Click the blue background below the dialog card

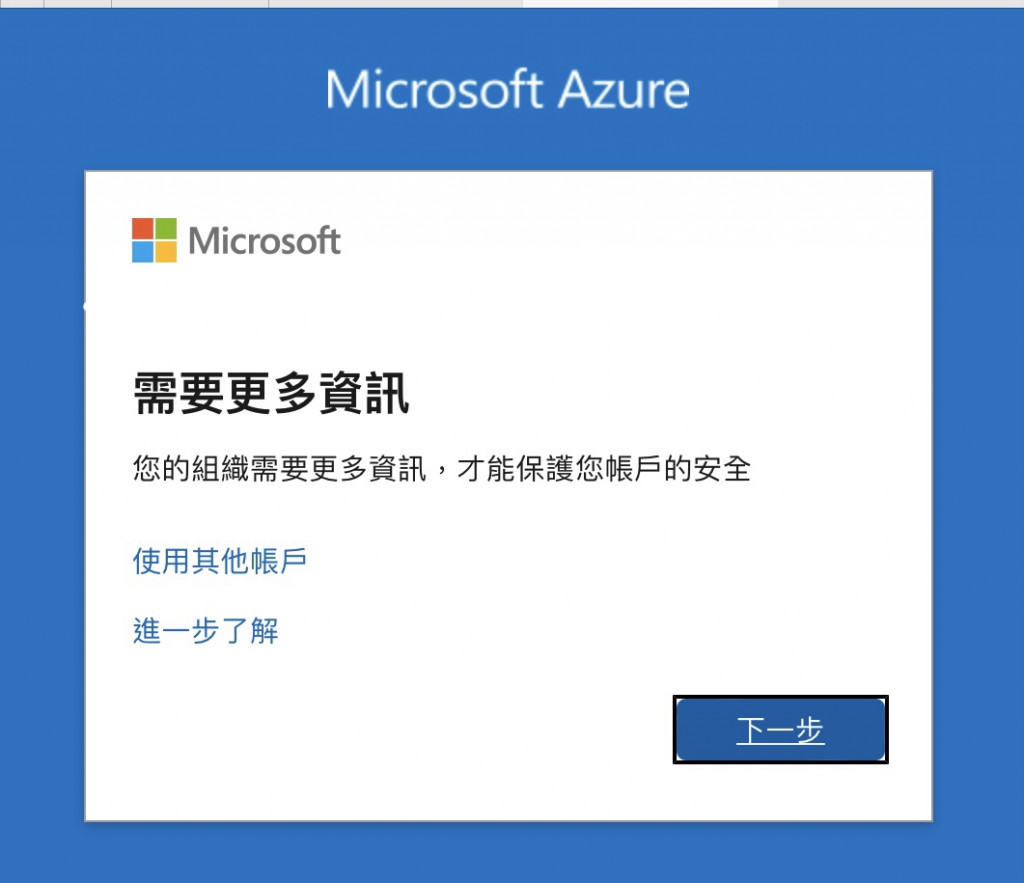[x=509, y=852]
